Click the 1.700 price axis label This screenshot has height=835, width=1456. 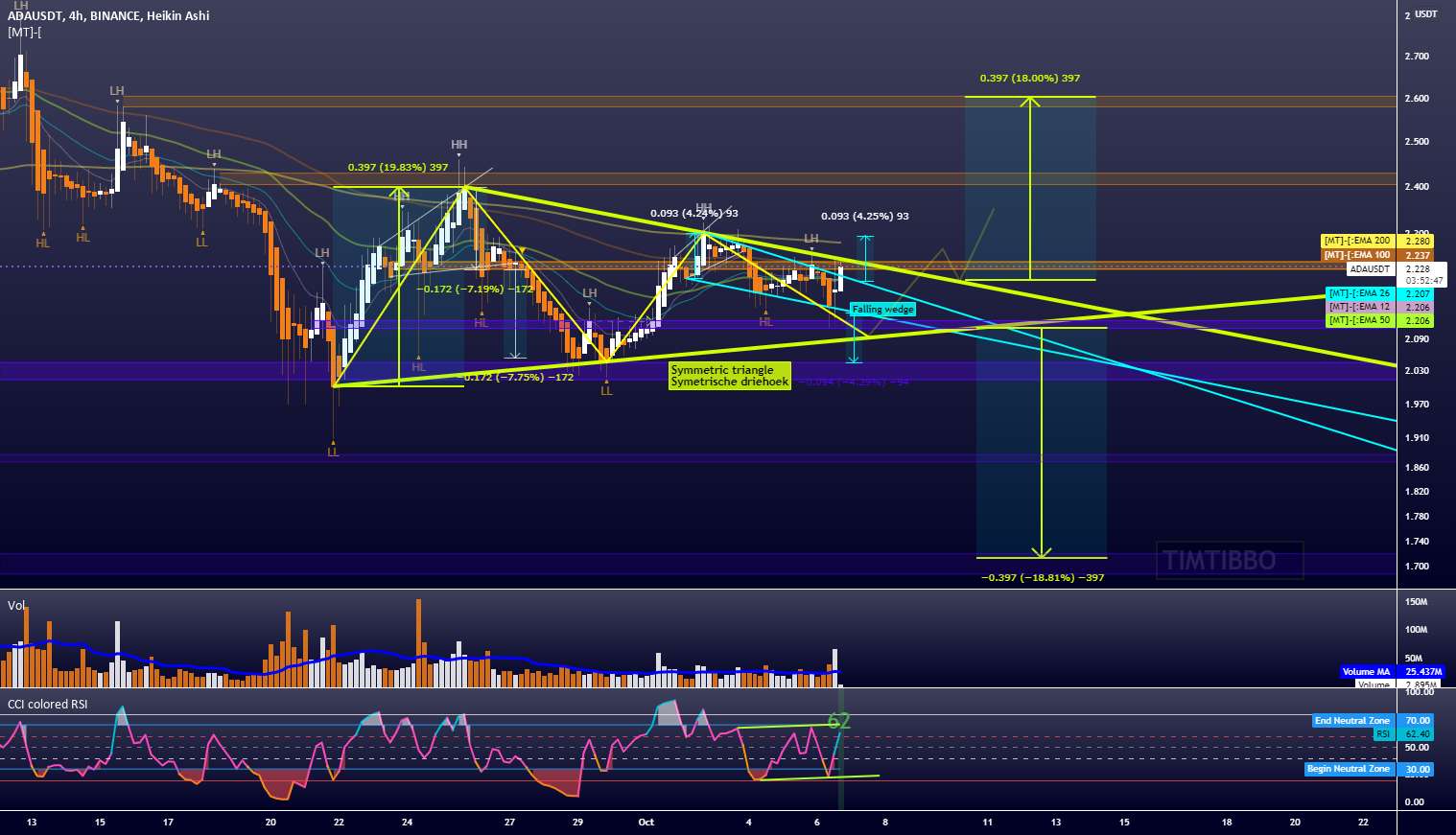[x=1417, y=566]
